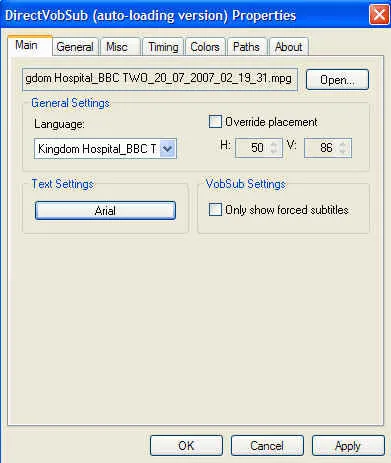Open the About tab
This screenshot has height=463, width=391.
[289, 47]
